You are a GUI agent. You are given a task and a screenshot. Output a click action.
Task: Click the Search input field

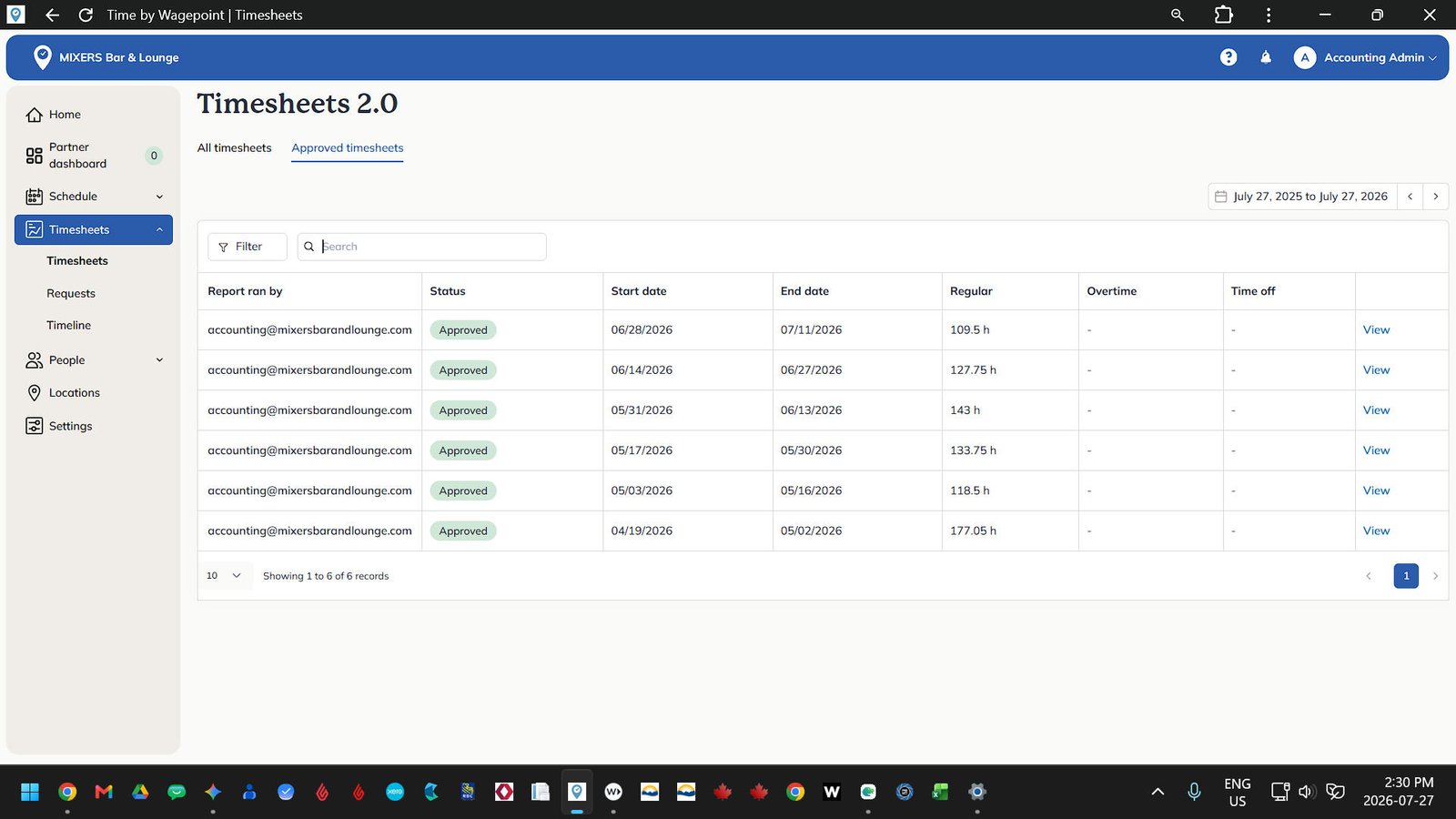point(422,247)
